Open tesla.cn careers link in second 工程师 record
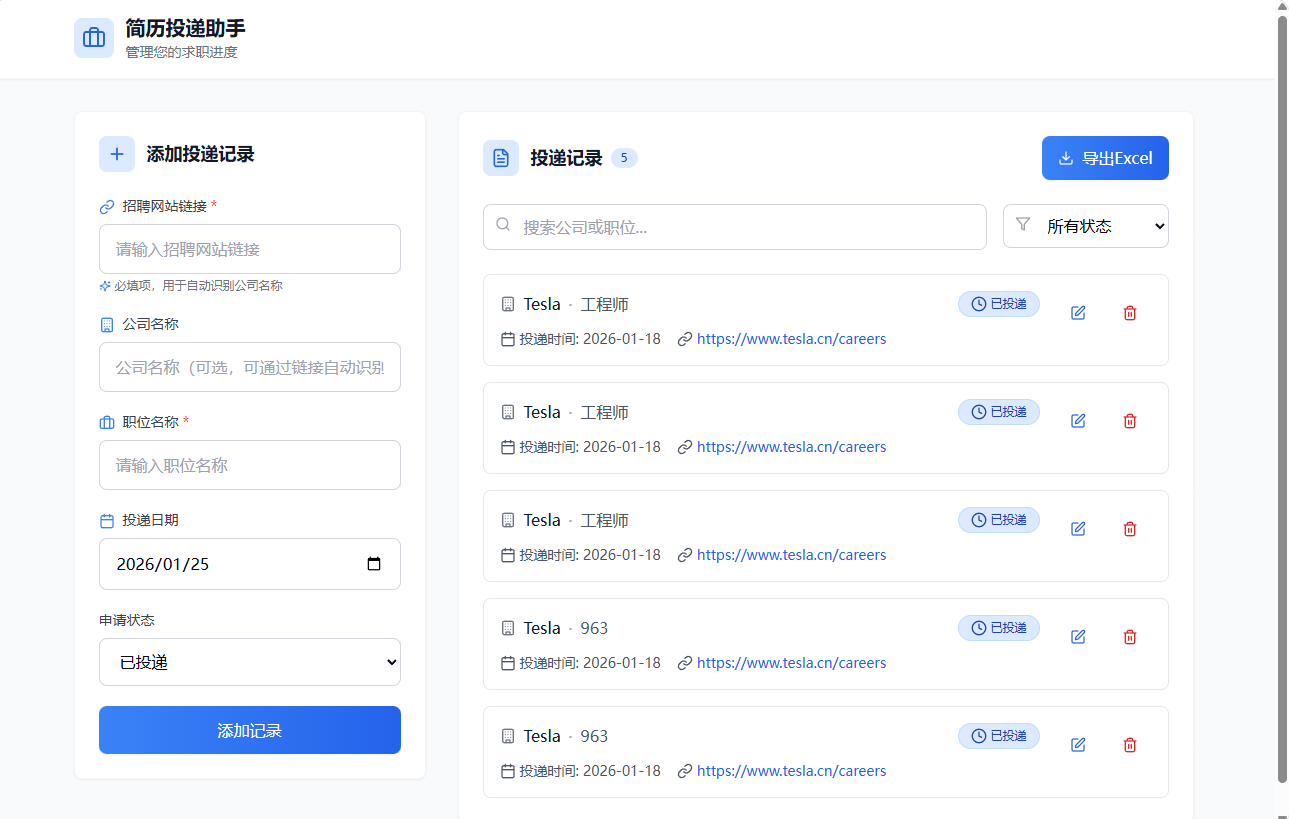Viewport: 1289px width, 819px height. [x=791, y=447]
